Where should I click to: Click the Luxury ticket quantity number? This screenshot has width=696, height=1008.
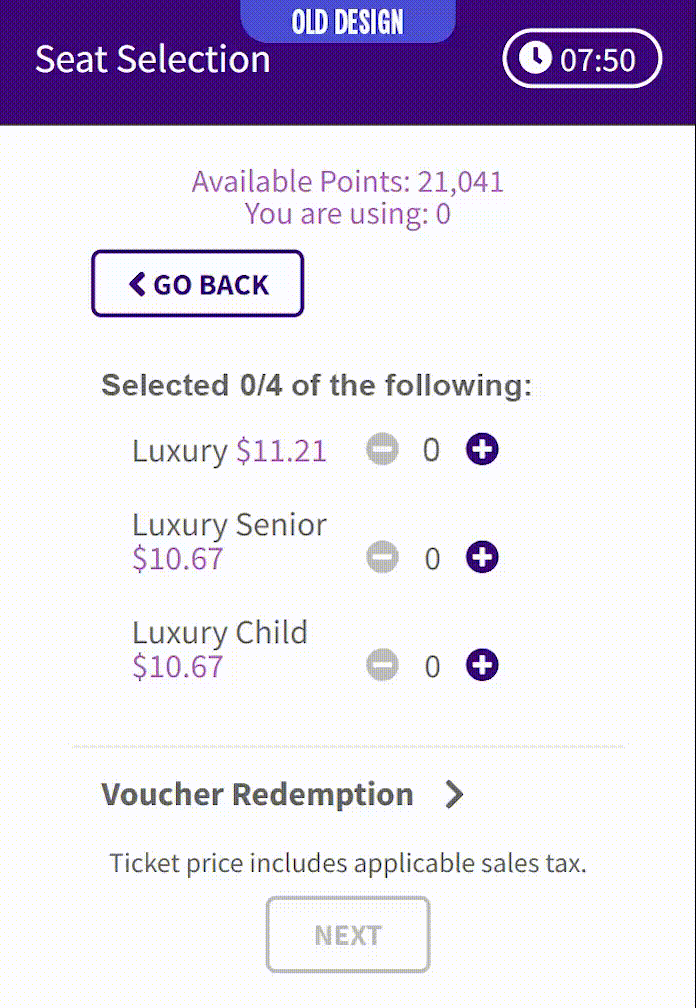[431, 450]
